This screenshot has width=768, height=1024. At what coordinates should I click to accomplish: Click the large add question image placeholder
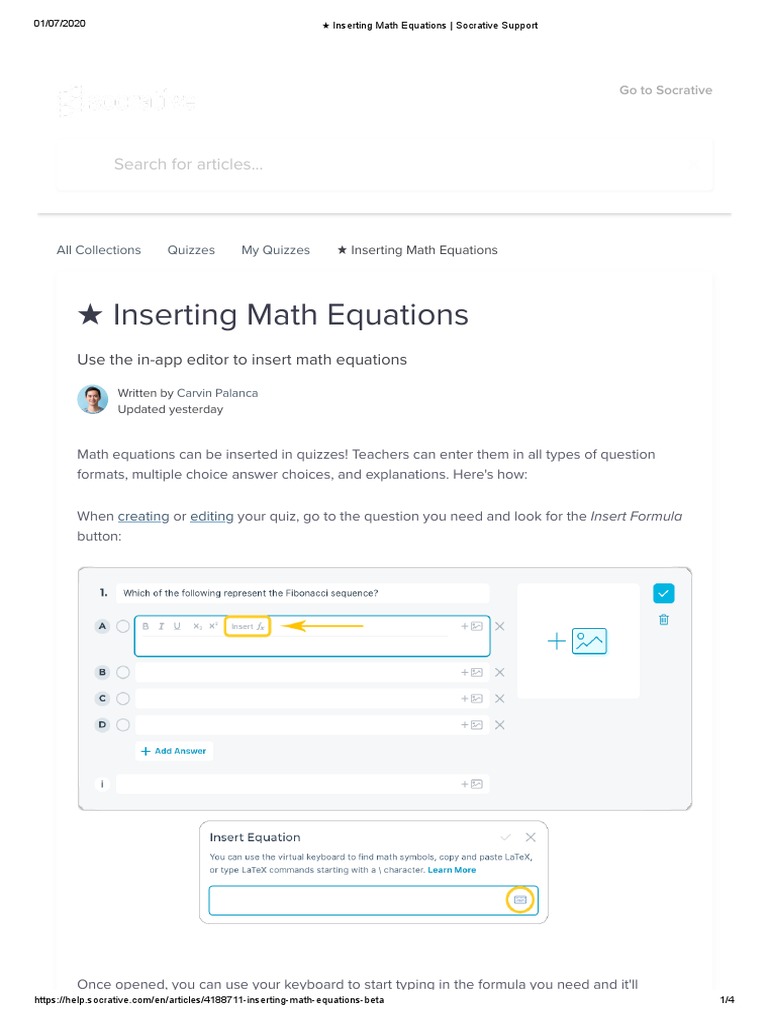(578, 641)
